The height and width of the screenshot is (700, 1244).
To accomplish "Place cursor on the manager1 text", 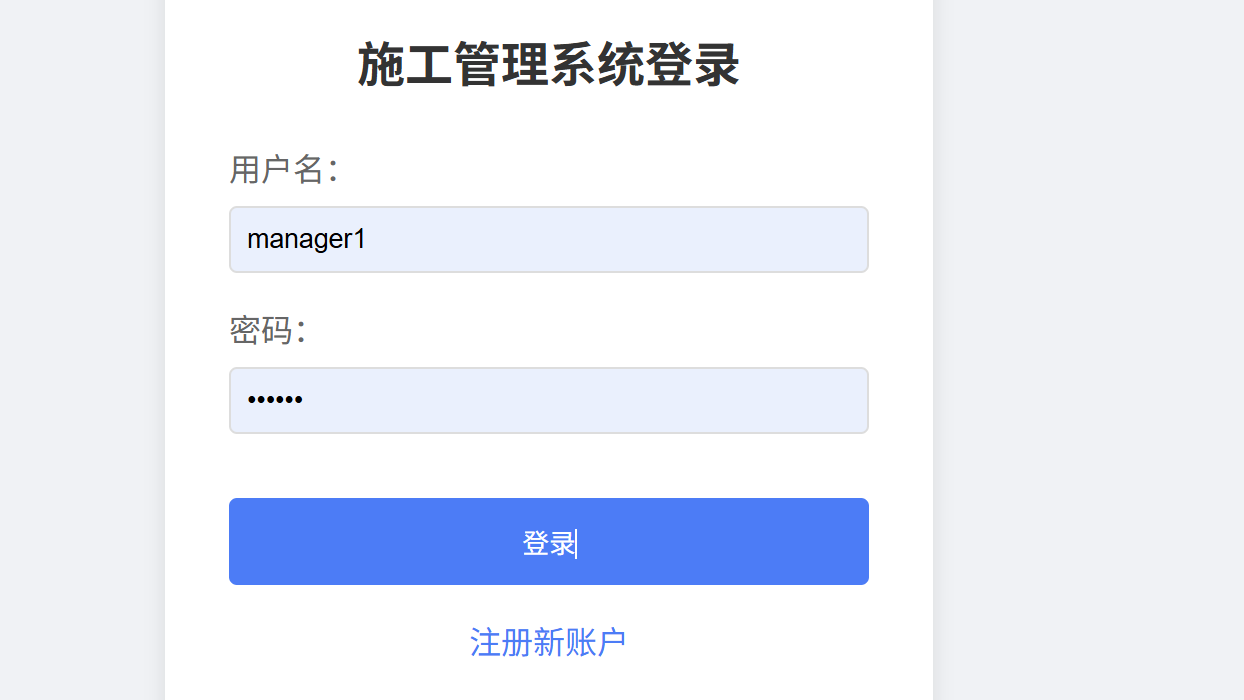I will pos(306,240).
